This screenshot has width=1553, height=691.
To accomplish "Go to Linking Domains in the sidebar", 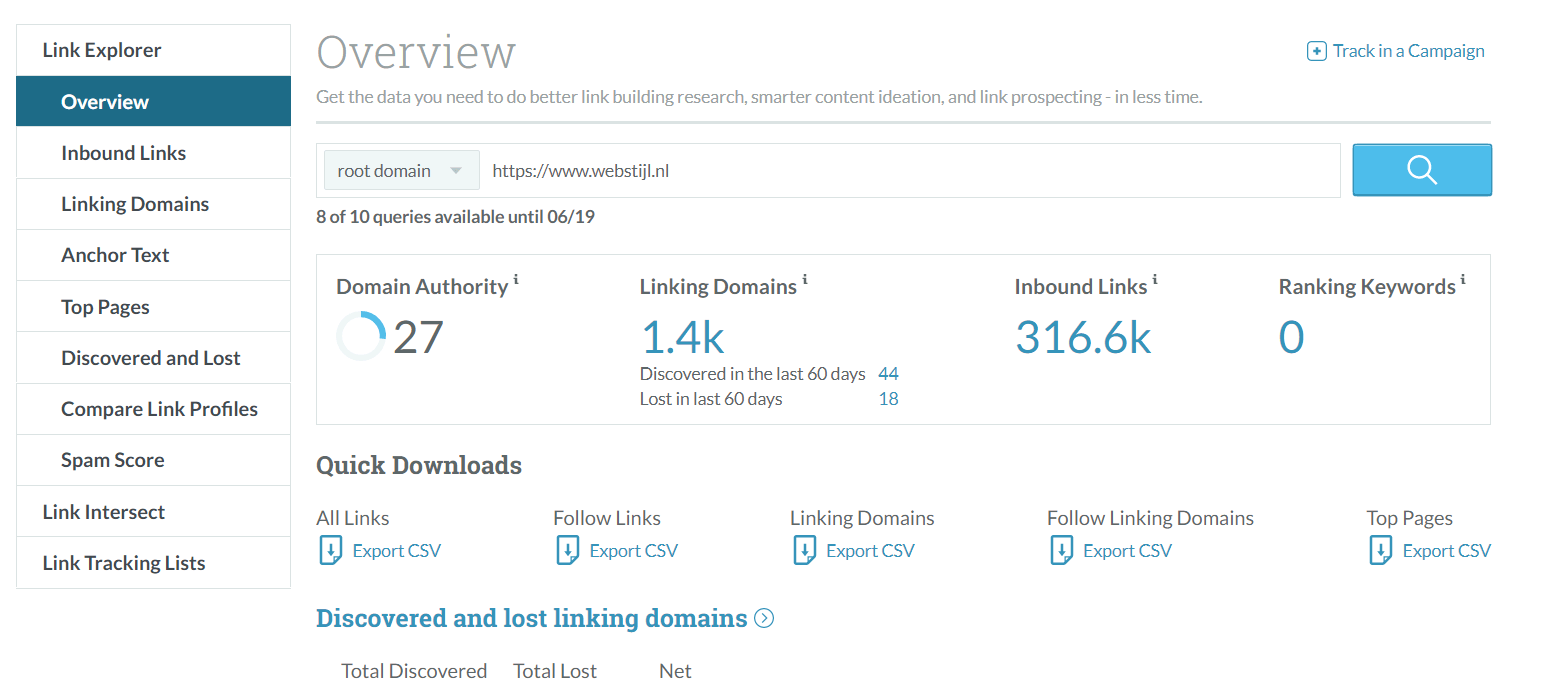I will 153,204.
